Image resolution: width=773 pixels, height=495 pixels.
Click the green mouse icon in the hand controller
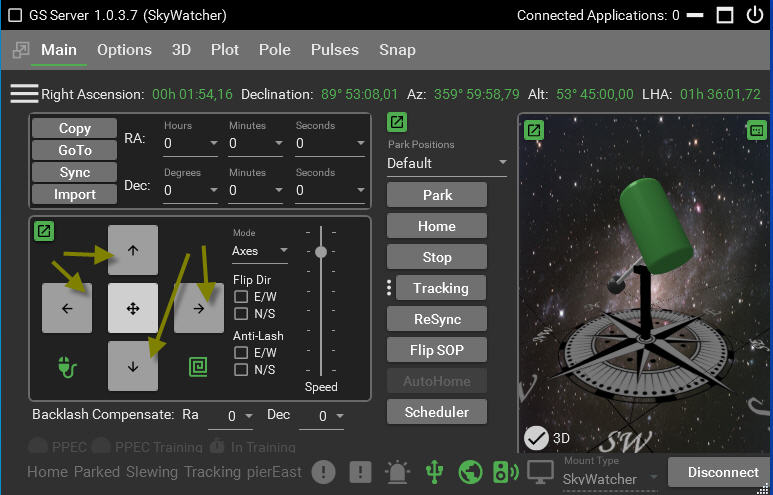tap(67, 367)
